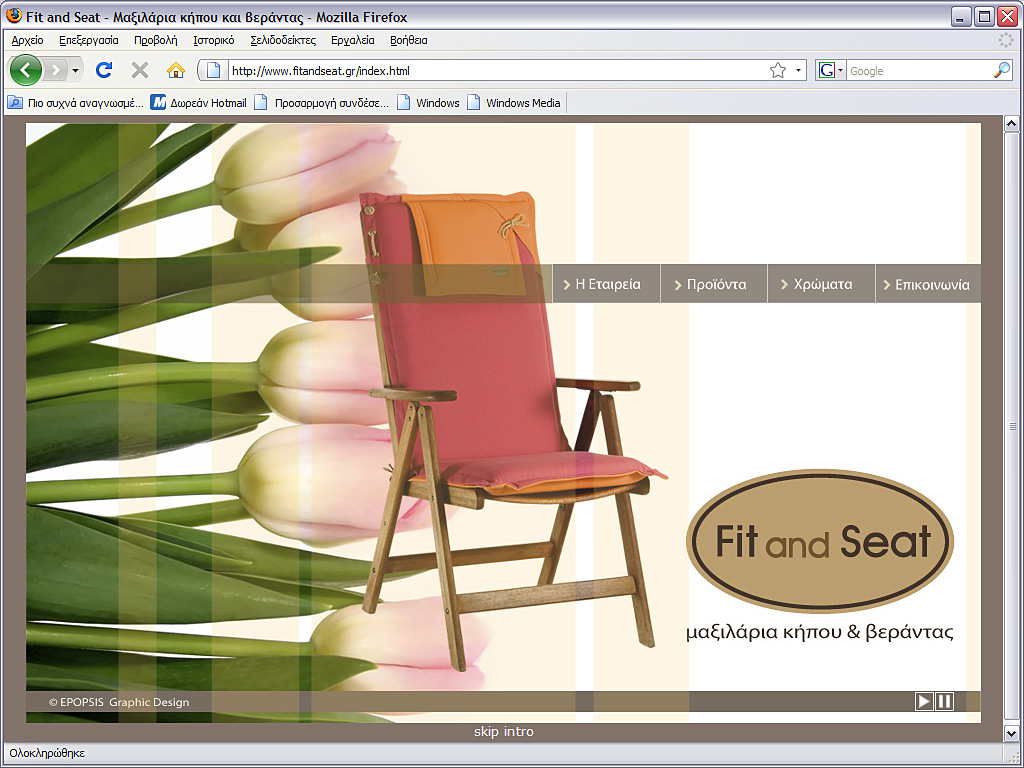This screenshot has width=1024, height=768.
Task: Reload the page with the Refresh icon
Action: click(104, 70)
